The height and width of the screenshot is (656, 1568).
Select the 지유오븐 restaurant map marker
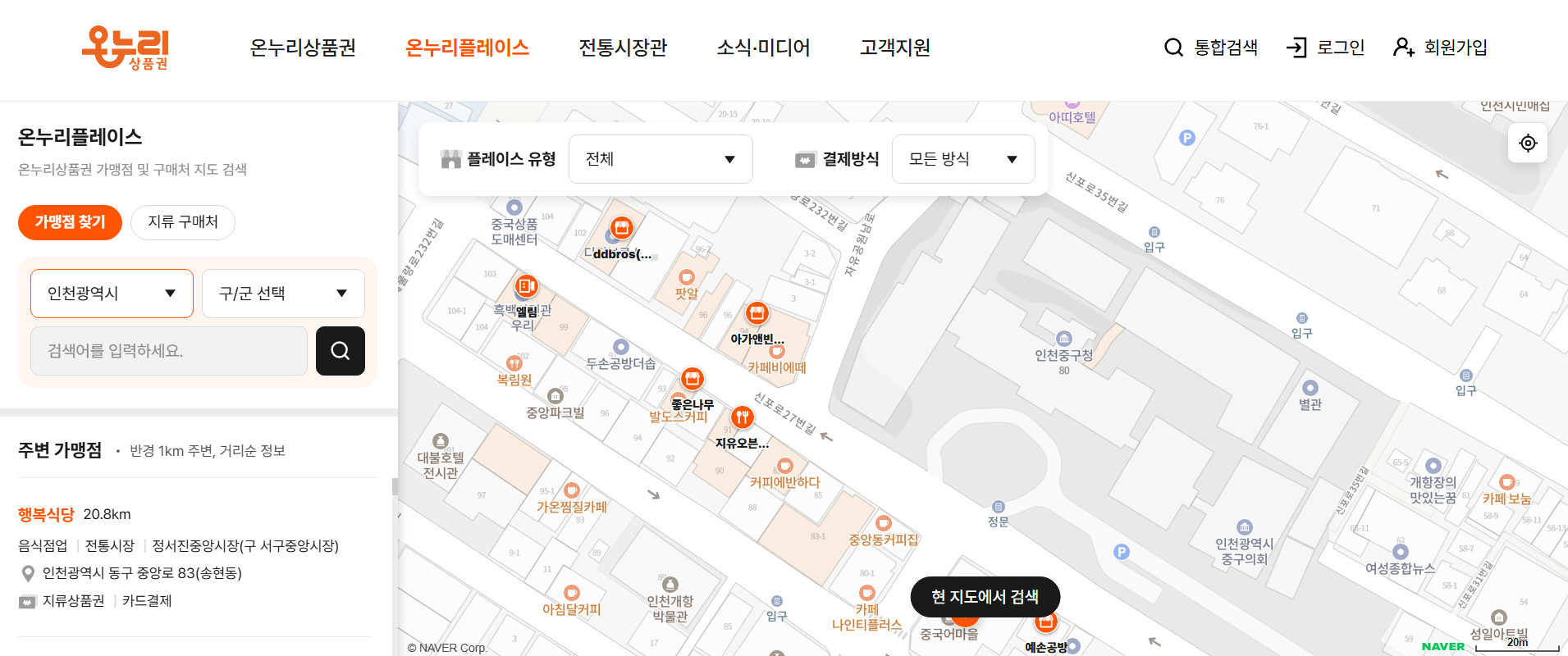(x=743, y=417)
